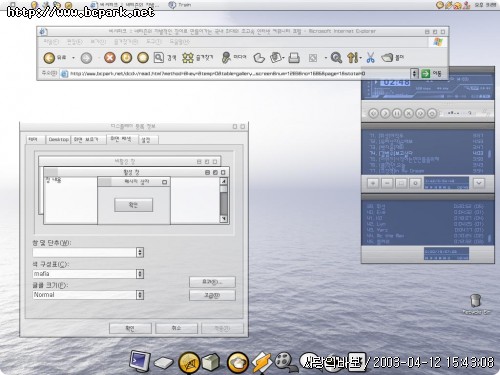
Task: Click the OK button at dialog bottom
Action: [130, 328]
